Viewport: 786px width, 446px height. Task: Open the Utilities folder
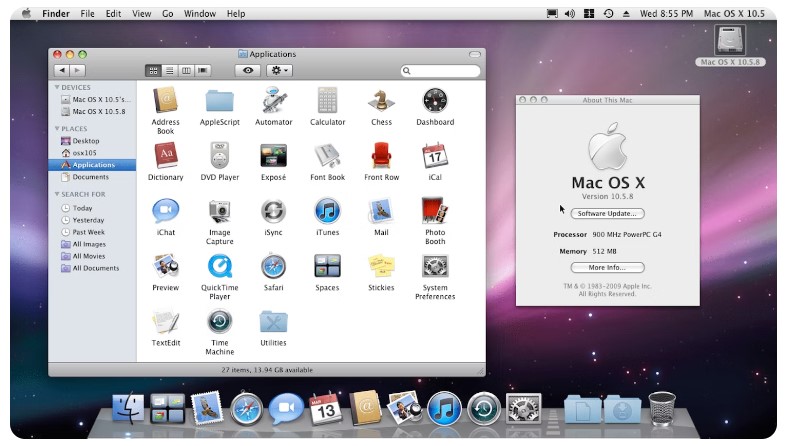[274, 322]
